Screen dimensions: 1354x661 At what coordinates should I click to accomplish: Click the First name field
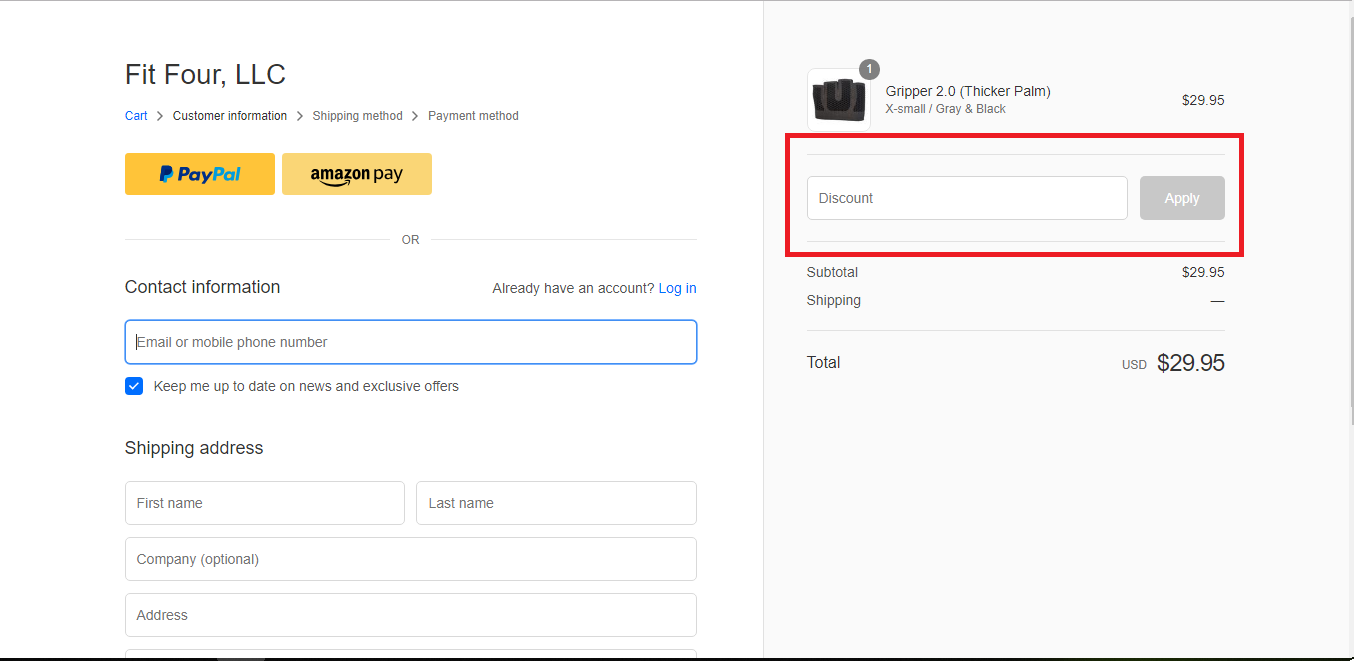(265, 503)
